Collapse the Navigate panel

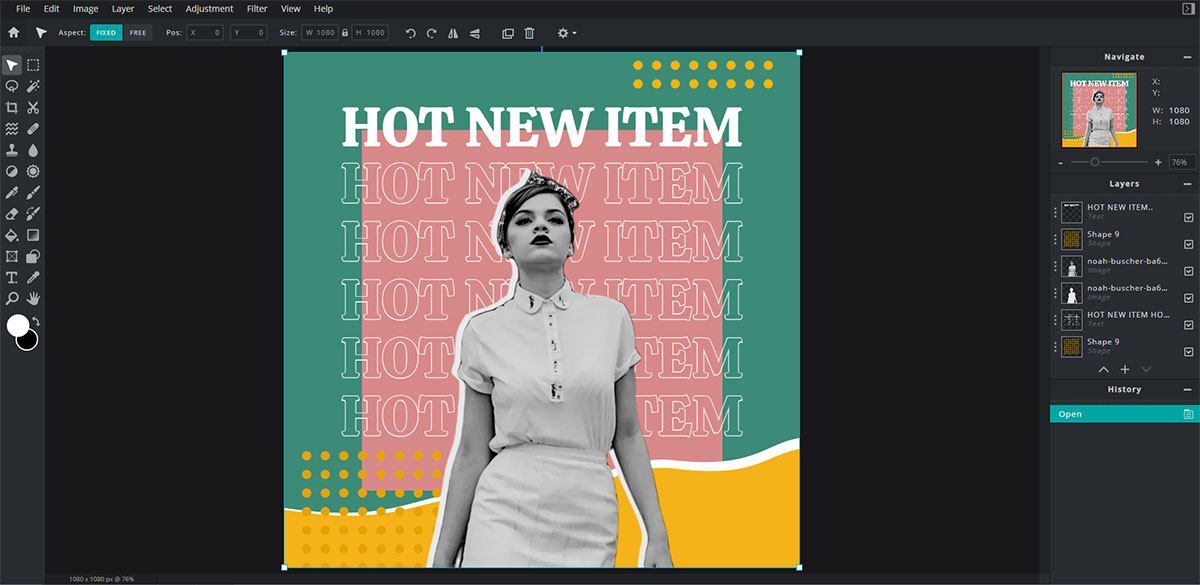click(1188, 57)
